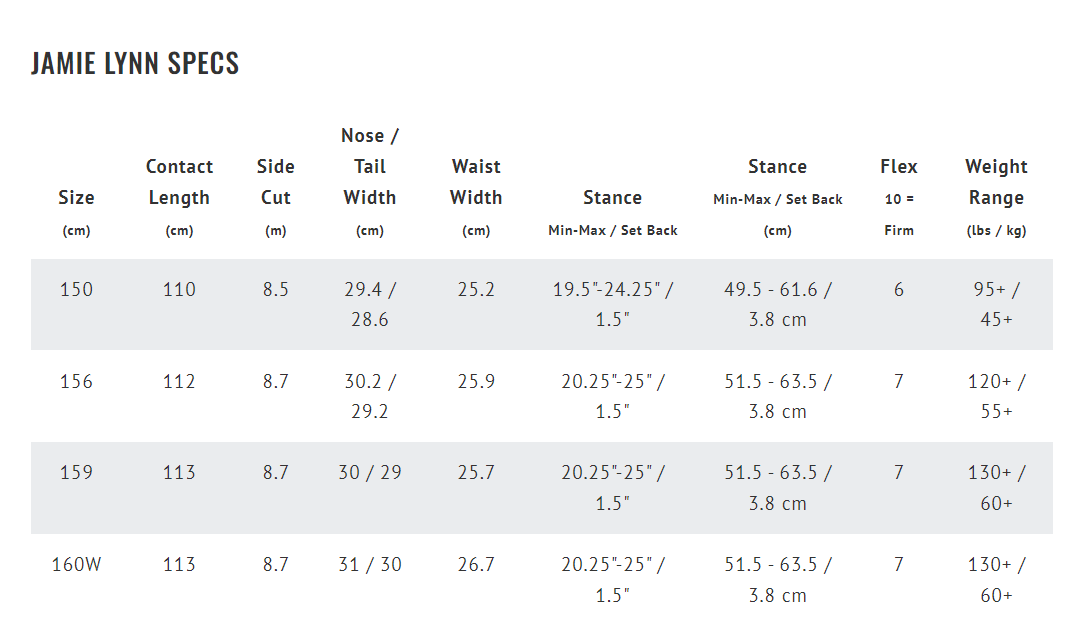Click the JAMIE LYNN SPECS heading
Image resolution: width=1075 pixels, height=642 pixels.
click(x=135, y=63)
